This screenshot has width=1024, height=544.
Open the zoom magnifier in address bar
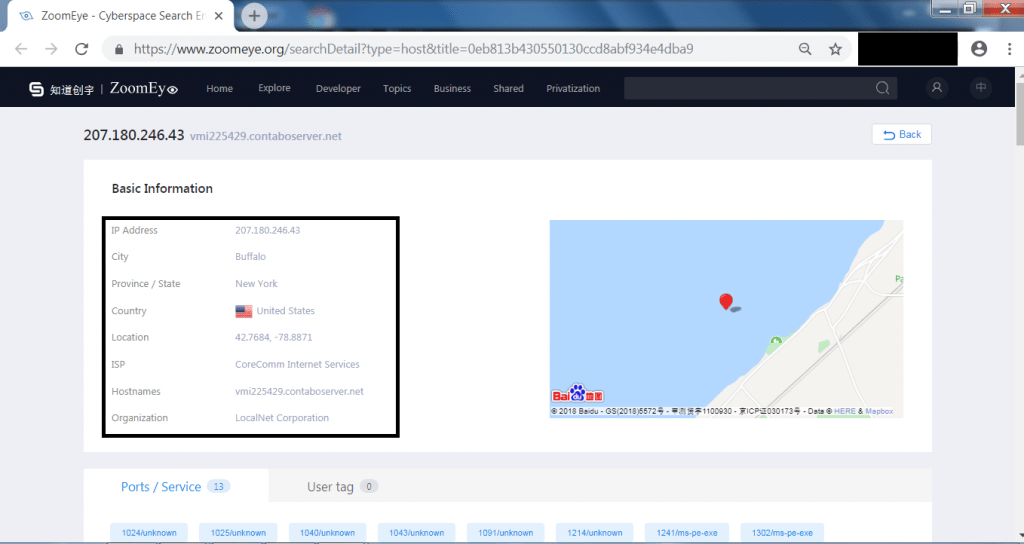pyautogui.click(x=805, y=49)
